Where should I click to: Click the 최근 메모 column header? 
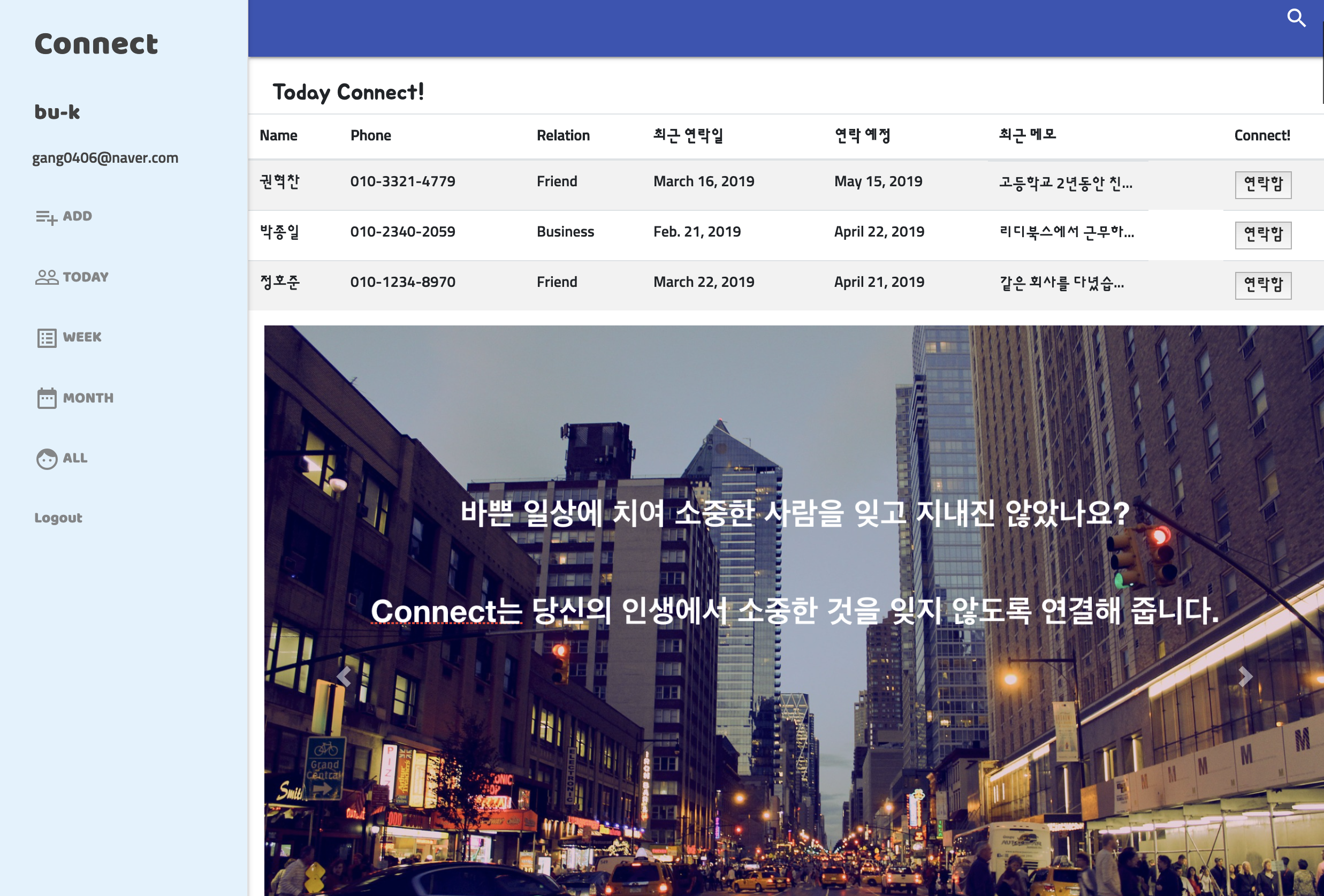1027,135
